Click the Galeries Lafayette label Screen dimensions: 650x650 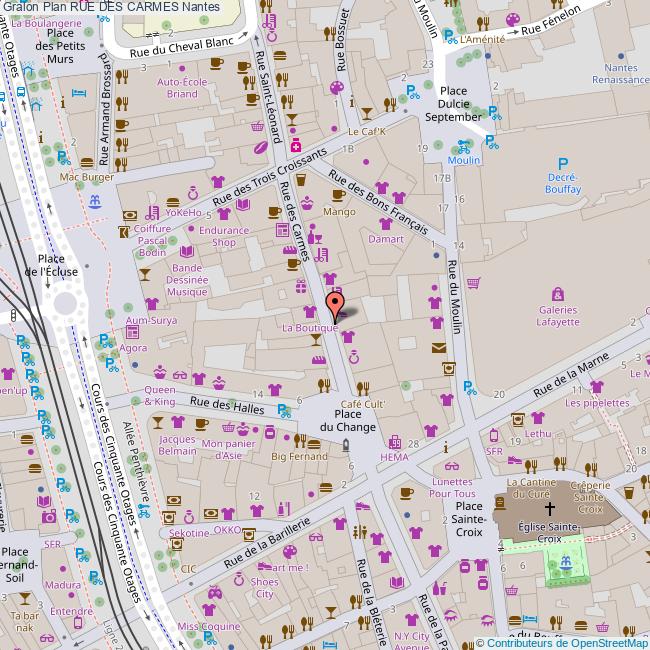point(558,315)
